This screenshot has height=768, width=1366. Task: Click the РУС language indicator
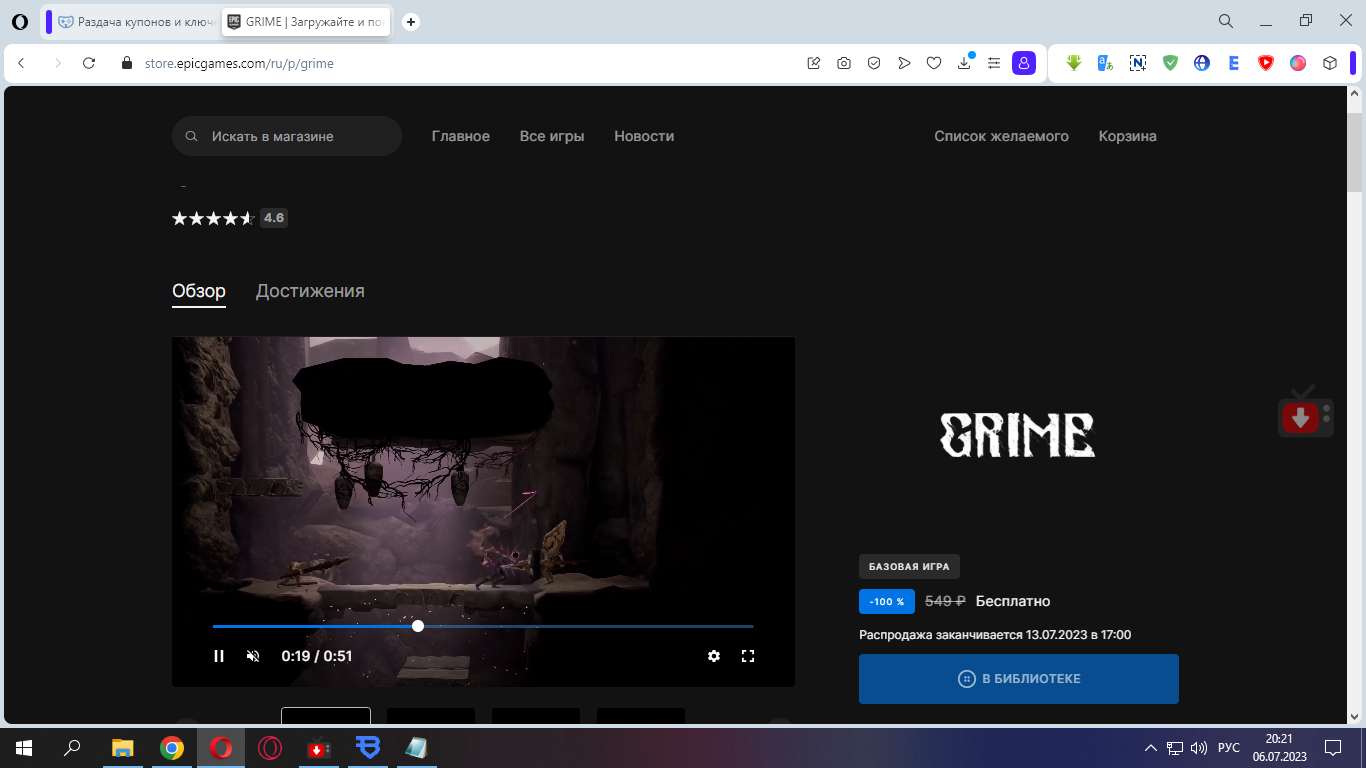pyautogui.click(x=1229, y=748)
